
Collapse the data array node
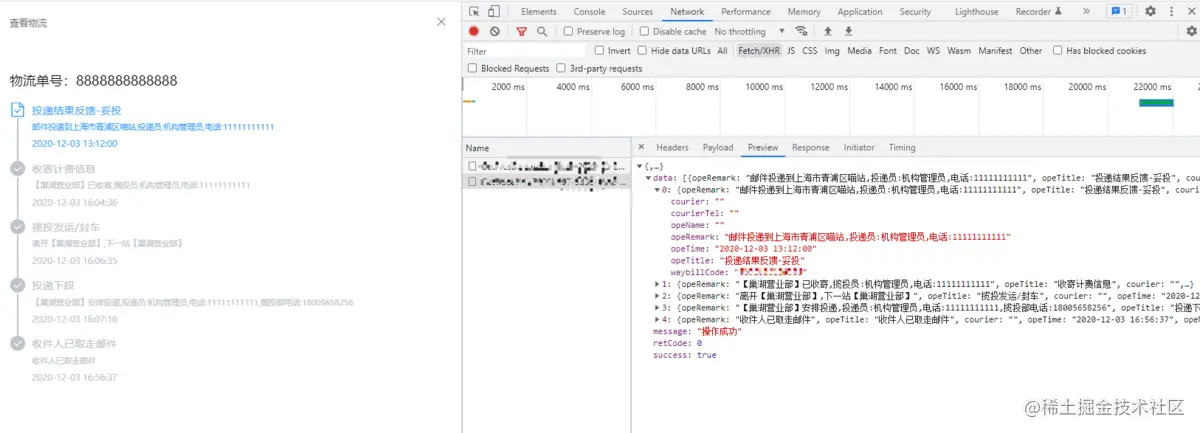[x=648, y=177]
